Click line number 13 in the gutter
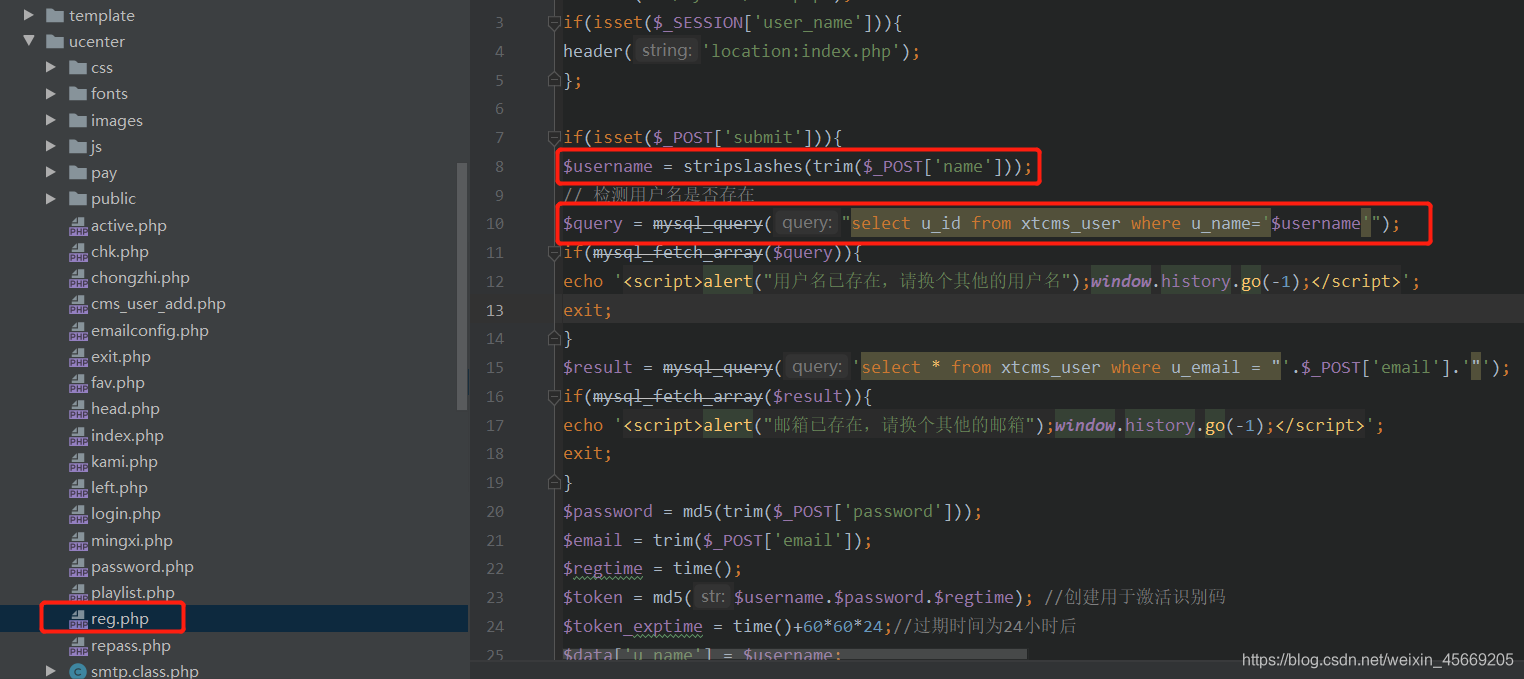Viewport: 1524px width, 679px height. click(495, 310)
